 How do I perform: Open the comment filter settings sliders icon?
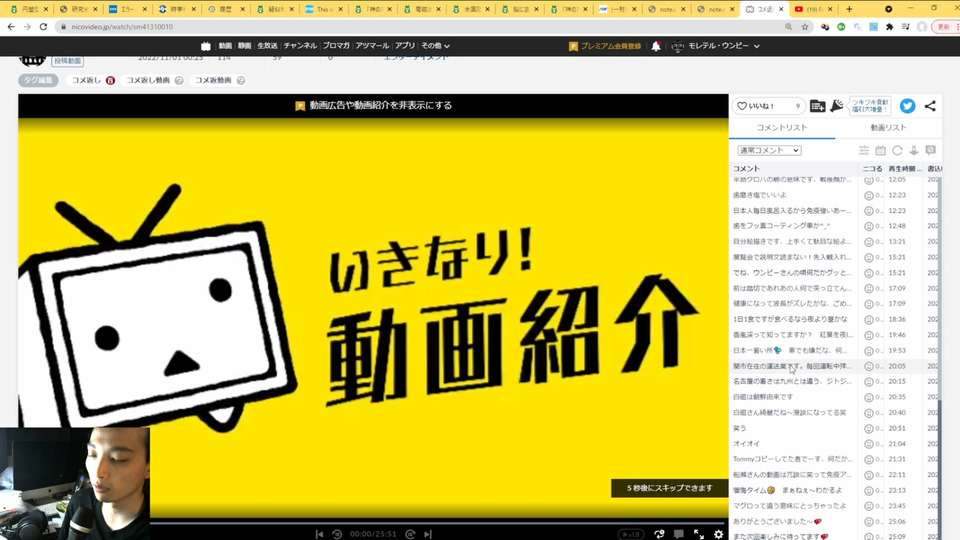coord(864,150)
